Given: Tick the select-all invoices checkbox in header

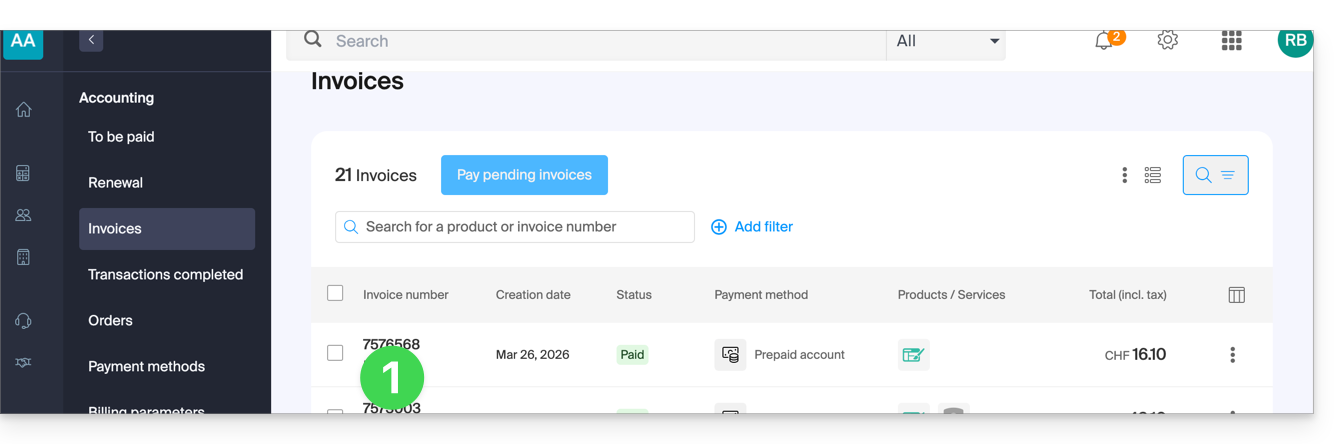Looking at the screenshot, I should [335, 293].
